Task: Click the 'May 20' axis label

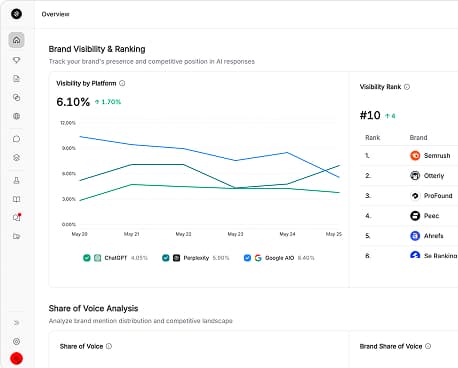Action: pos(80,234)
